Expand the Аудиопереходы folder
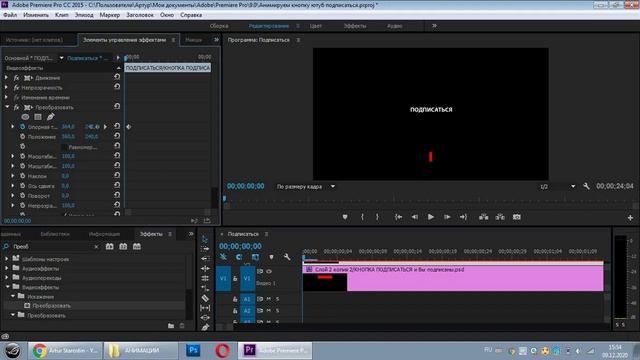Image resolution: width=640 pixels, height=360 pixels. coord(7,278)
